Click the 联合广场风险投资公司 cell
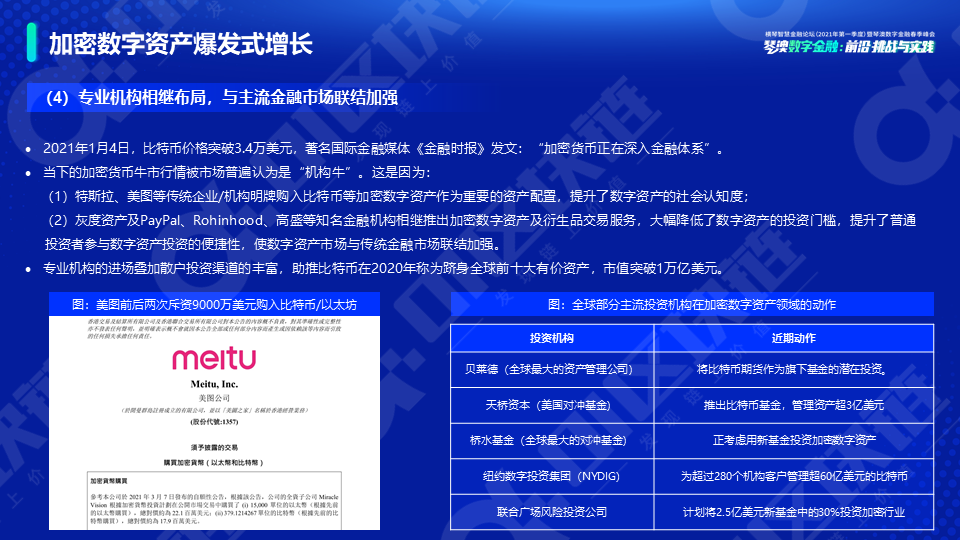This screenshot has width=960, height=540. point(552,512)
